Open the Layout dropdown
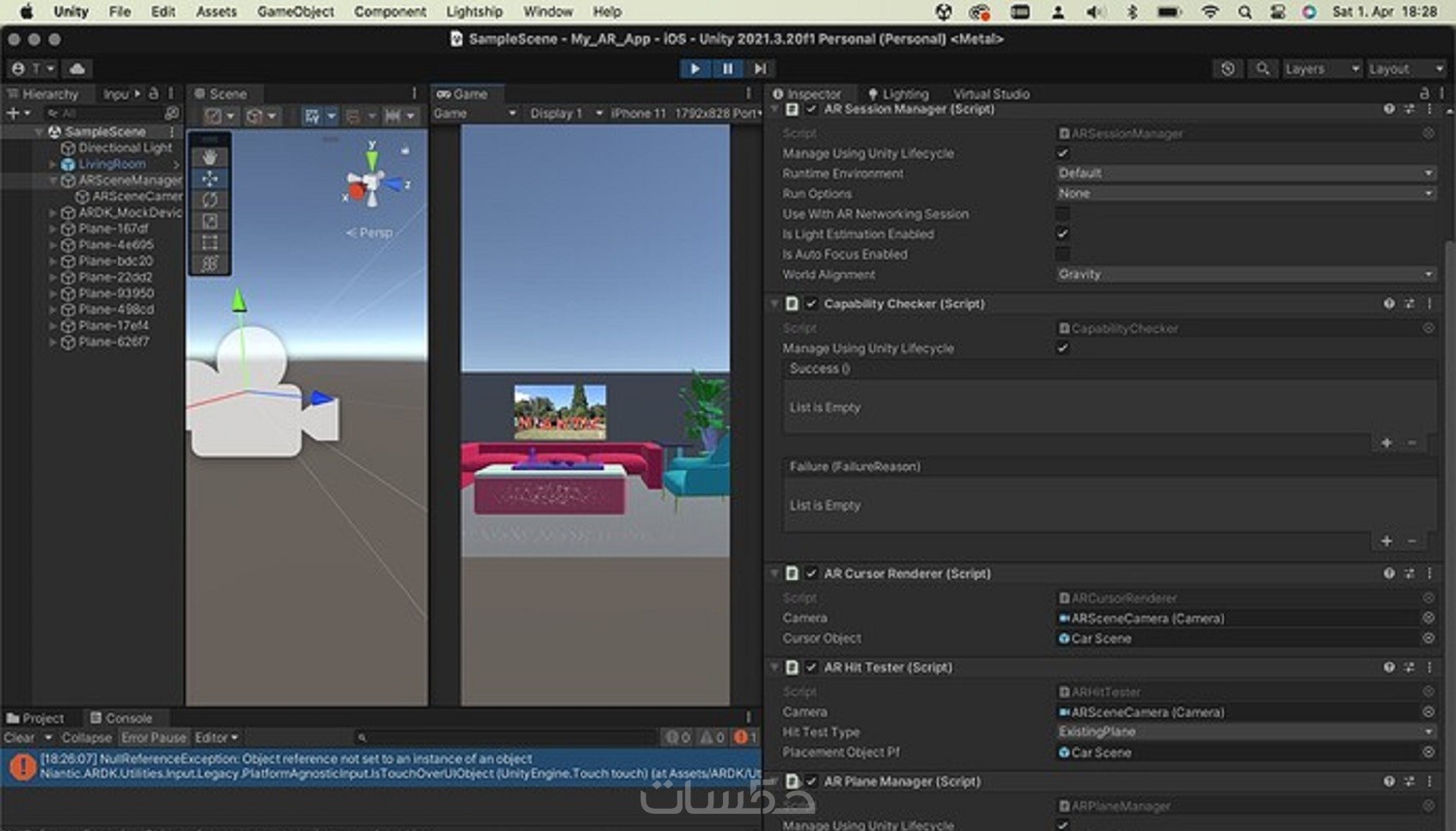The image size is (1456, 831). [x=1406, y=69]
